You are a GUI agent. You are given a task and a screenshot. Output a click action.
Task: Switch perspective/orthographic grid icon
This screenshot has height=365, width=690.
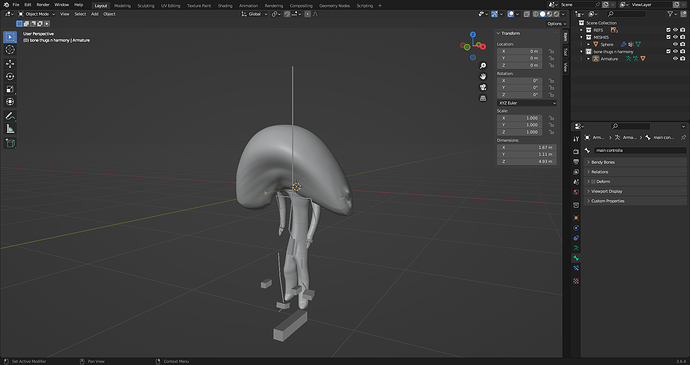(x=483, y=98)
